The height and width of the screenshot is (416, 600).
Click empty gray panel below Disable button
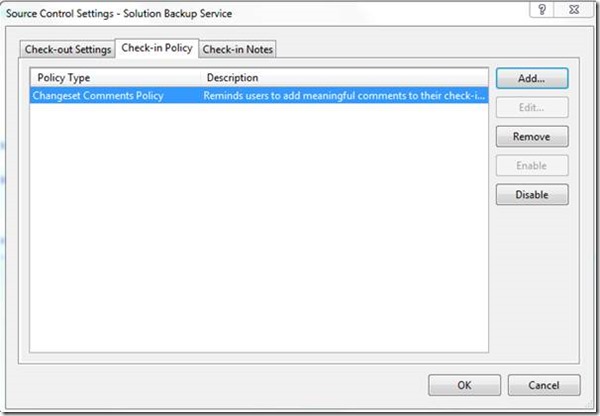tap(534, 283)
